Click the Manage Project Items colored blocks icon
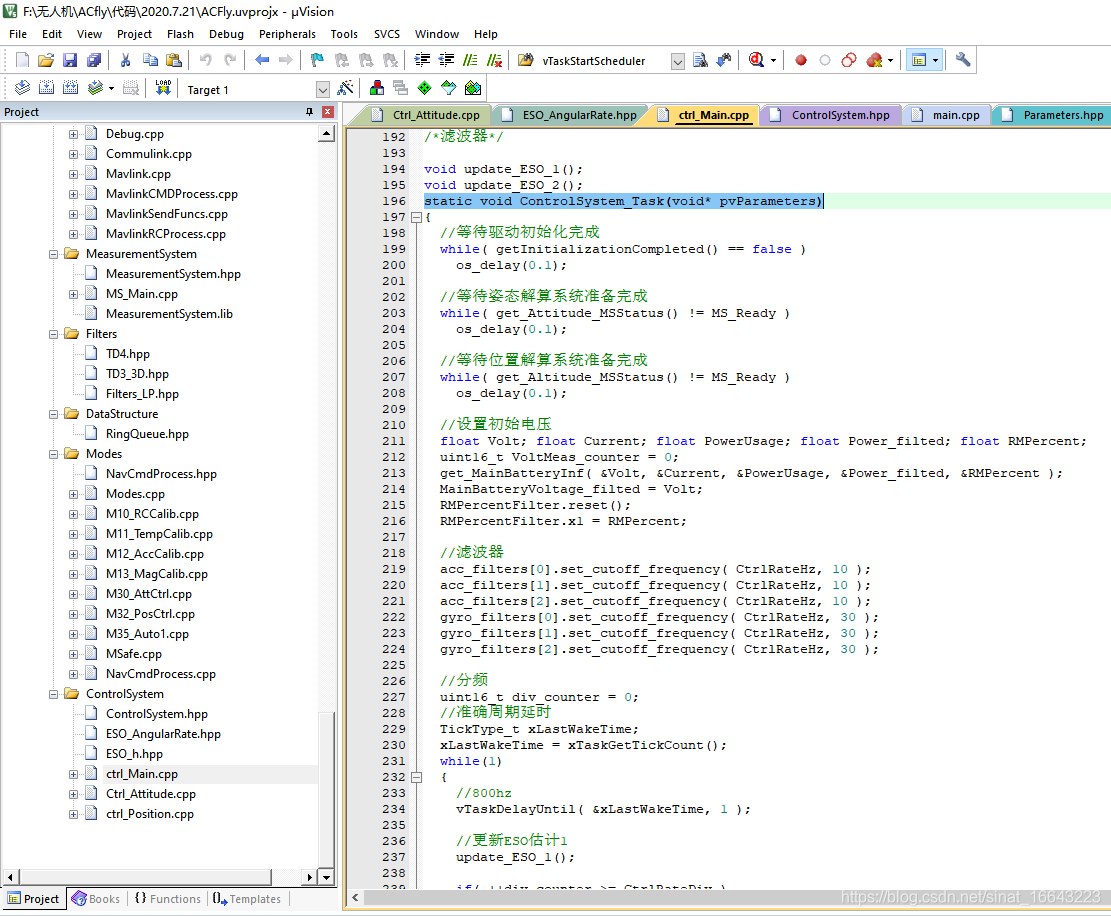This screenshot has height=916, width=1111. 377,89
